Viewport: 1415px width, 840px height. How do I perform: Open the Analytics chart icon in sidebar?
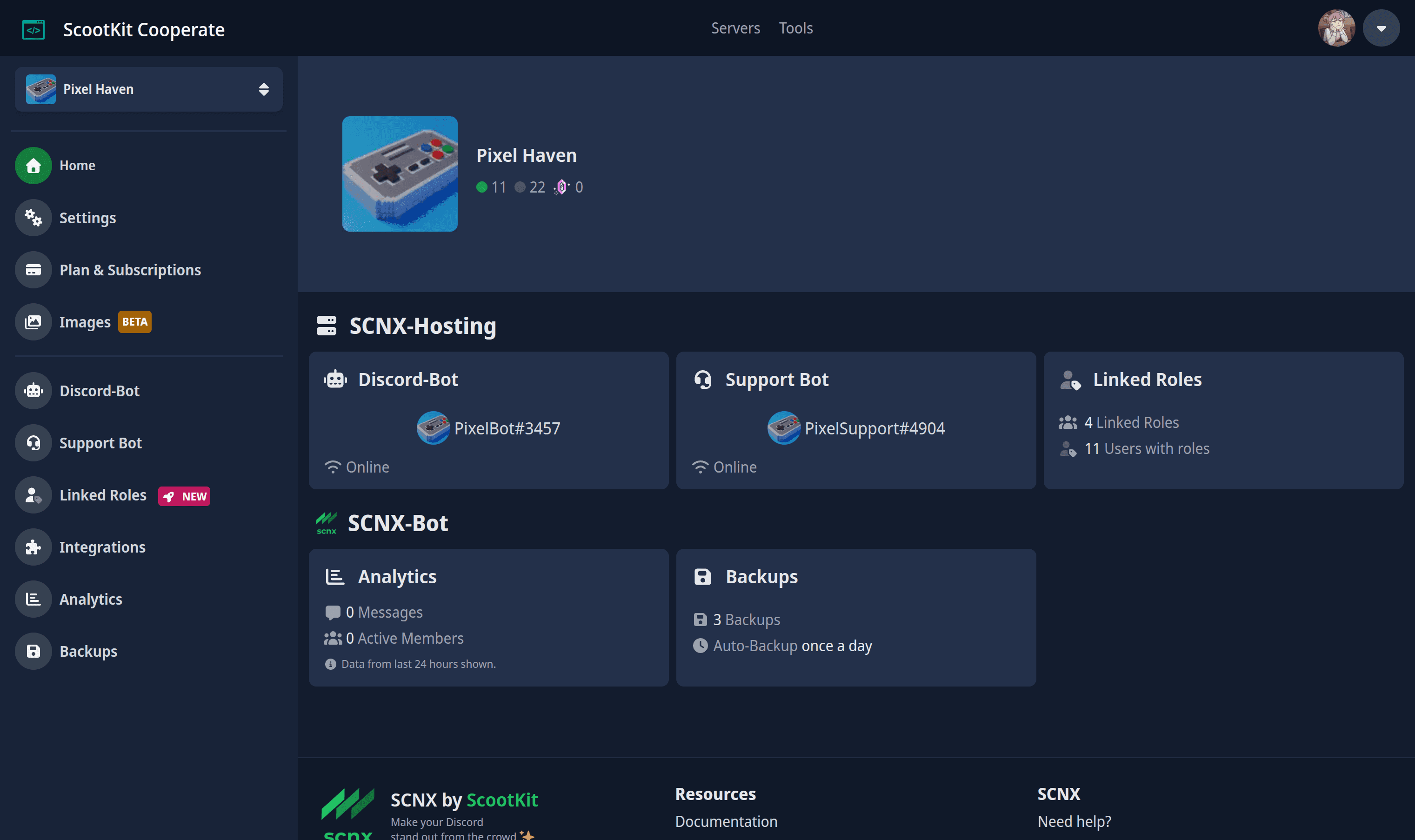[33, 599]
